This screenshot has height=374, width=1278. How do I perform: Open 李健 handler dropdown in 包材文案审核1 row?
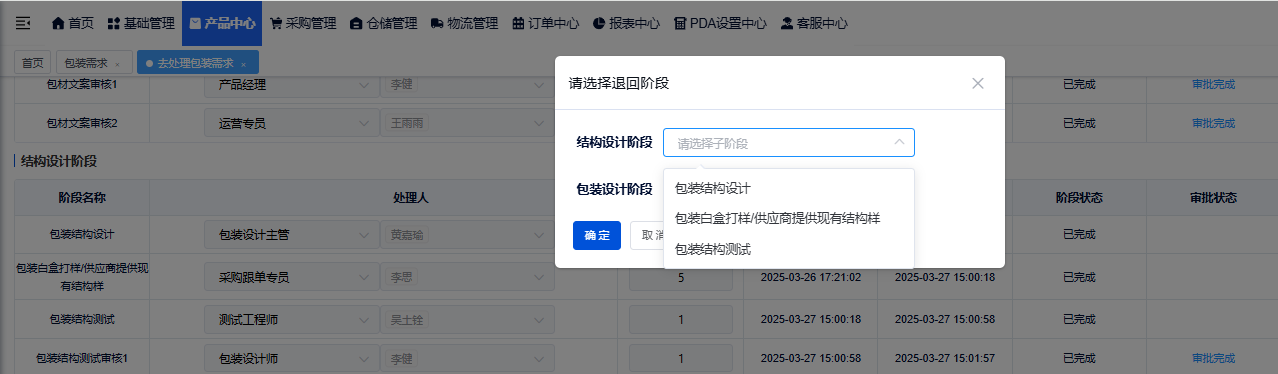[467, 85]
